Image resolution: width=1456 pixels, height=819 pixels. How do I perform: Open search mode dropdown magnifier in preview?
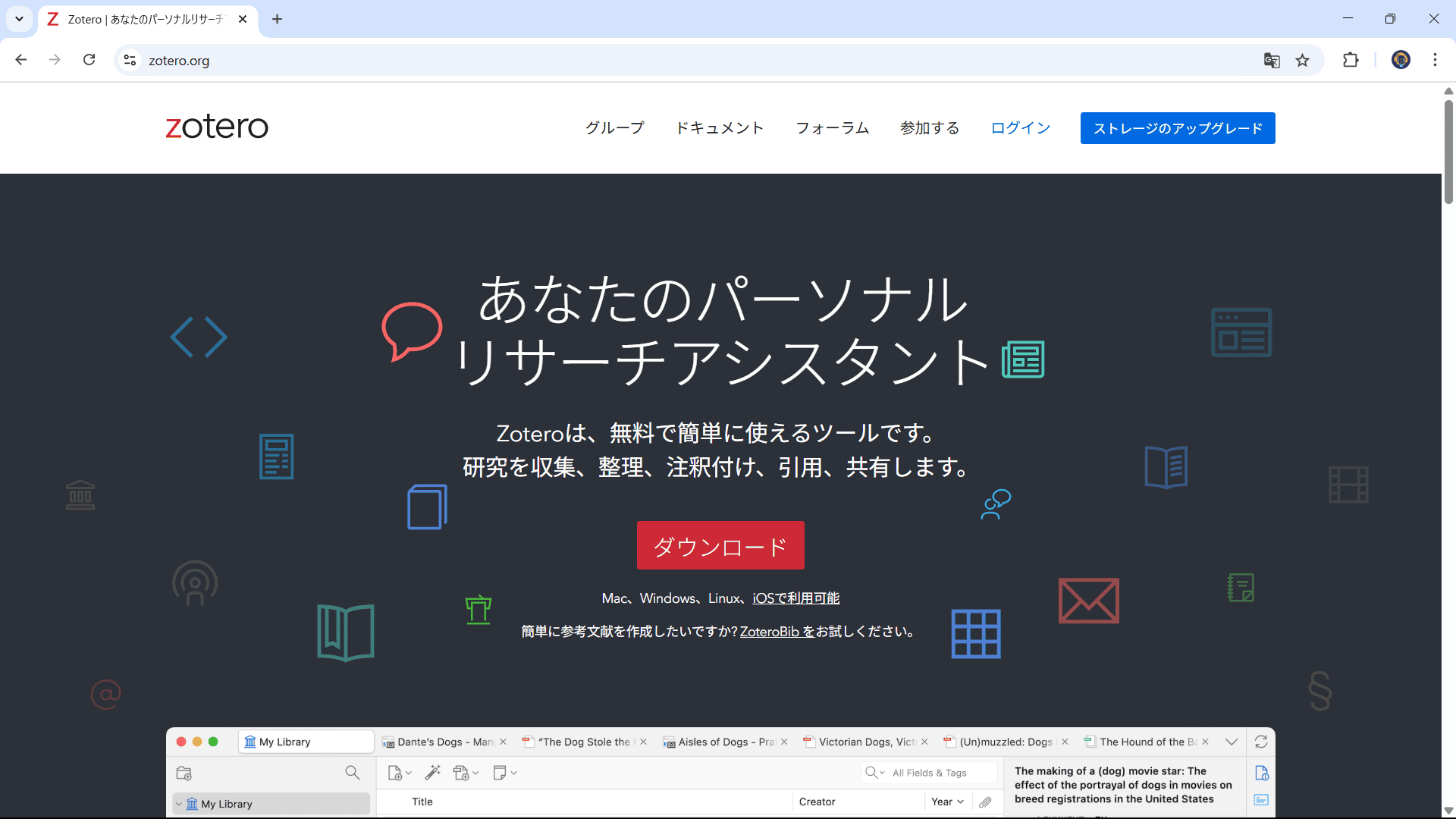pos(875,773)
